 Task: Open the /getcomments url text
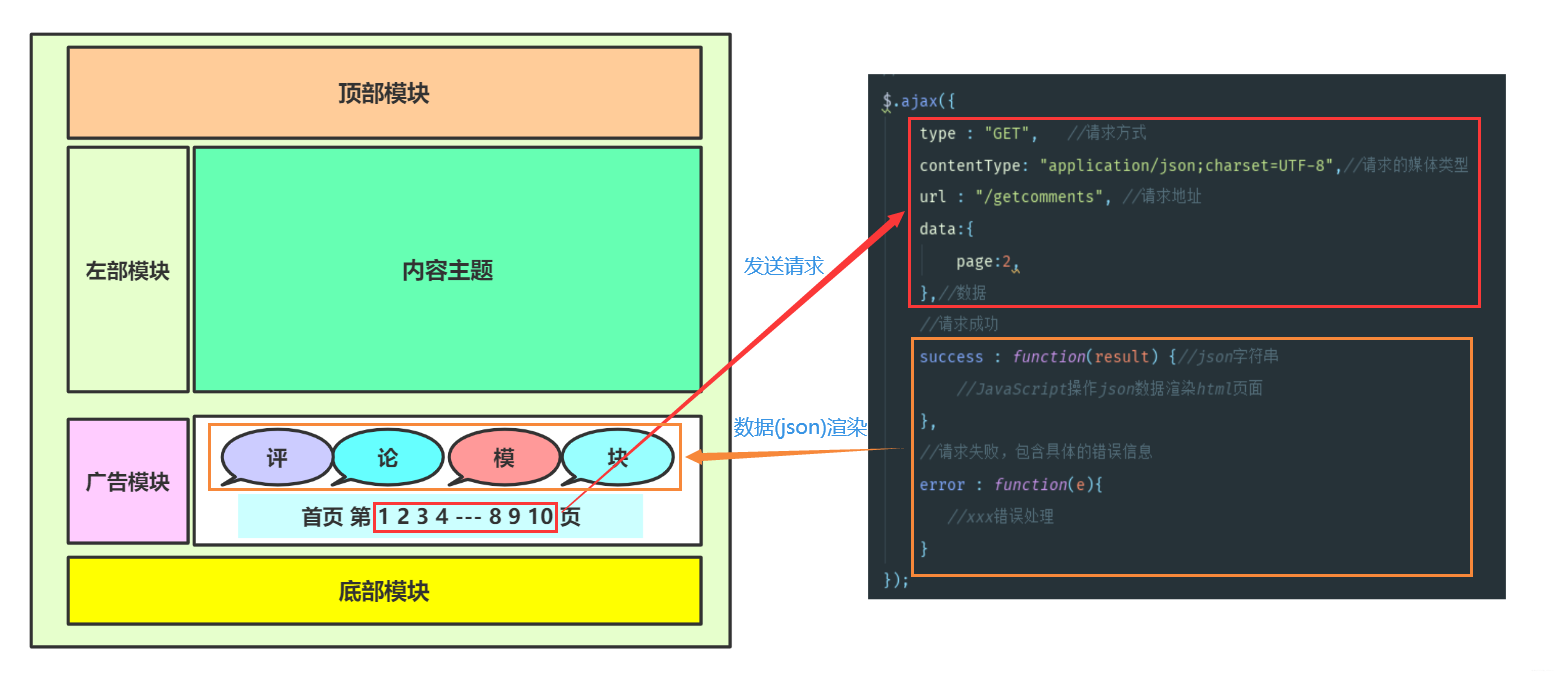(1043, 196)
